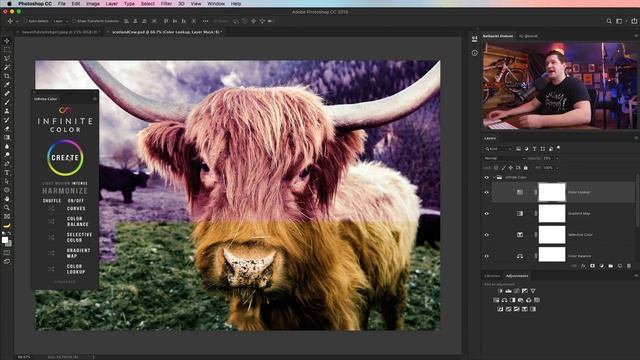Open the Infinite Color panel menu

pyautogui.click(x=95, y=99)
